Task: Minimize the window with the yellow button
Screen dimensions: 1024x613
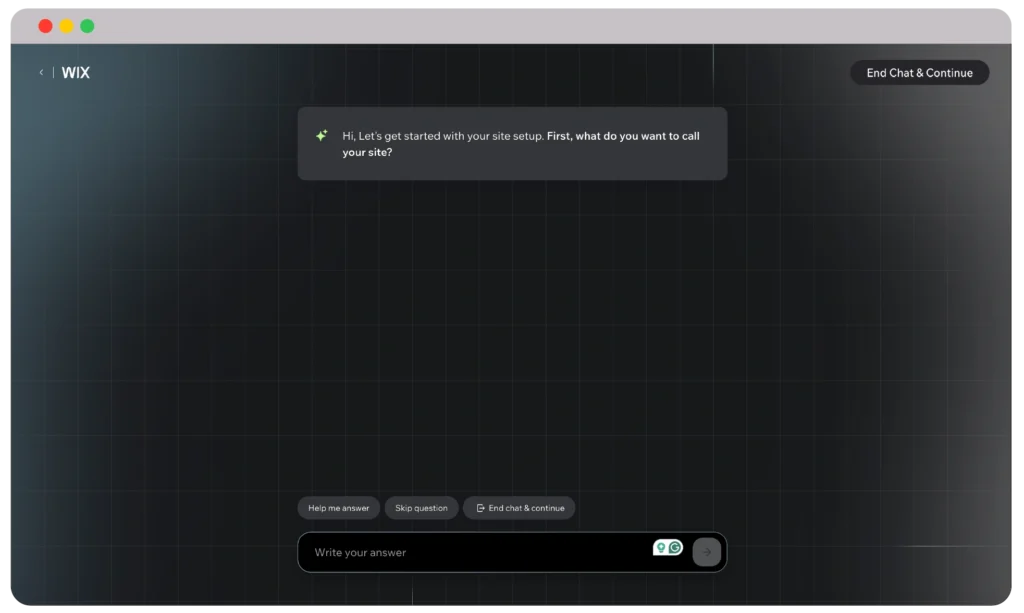Action: point(66,26)
